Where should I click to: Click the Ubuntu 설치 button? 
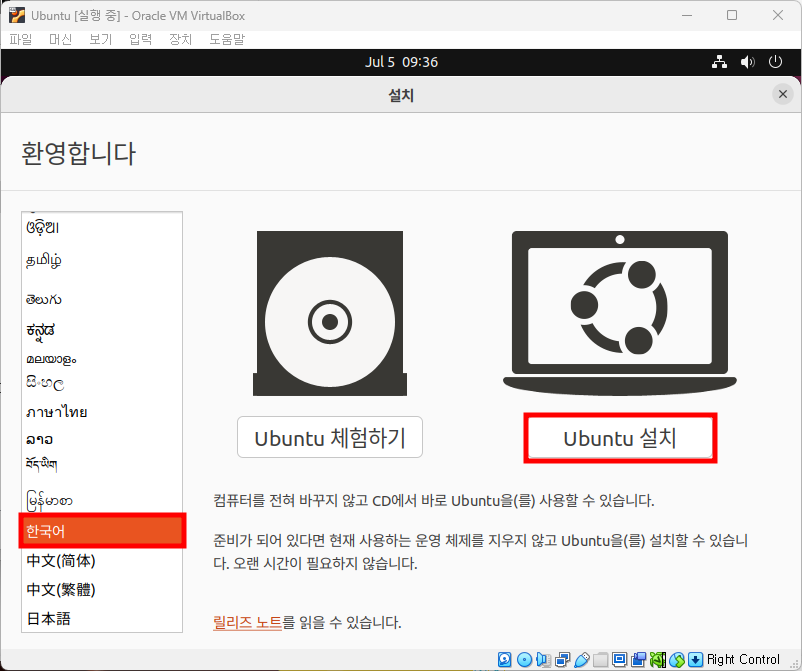620,438
